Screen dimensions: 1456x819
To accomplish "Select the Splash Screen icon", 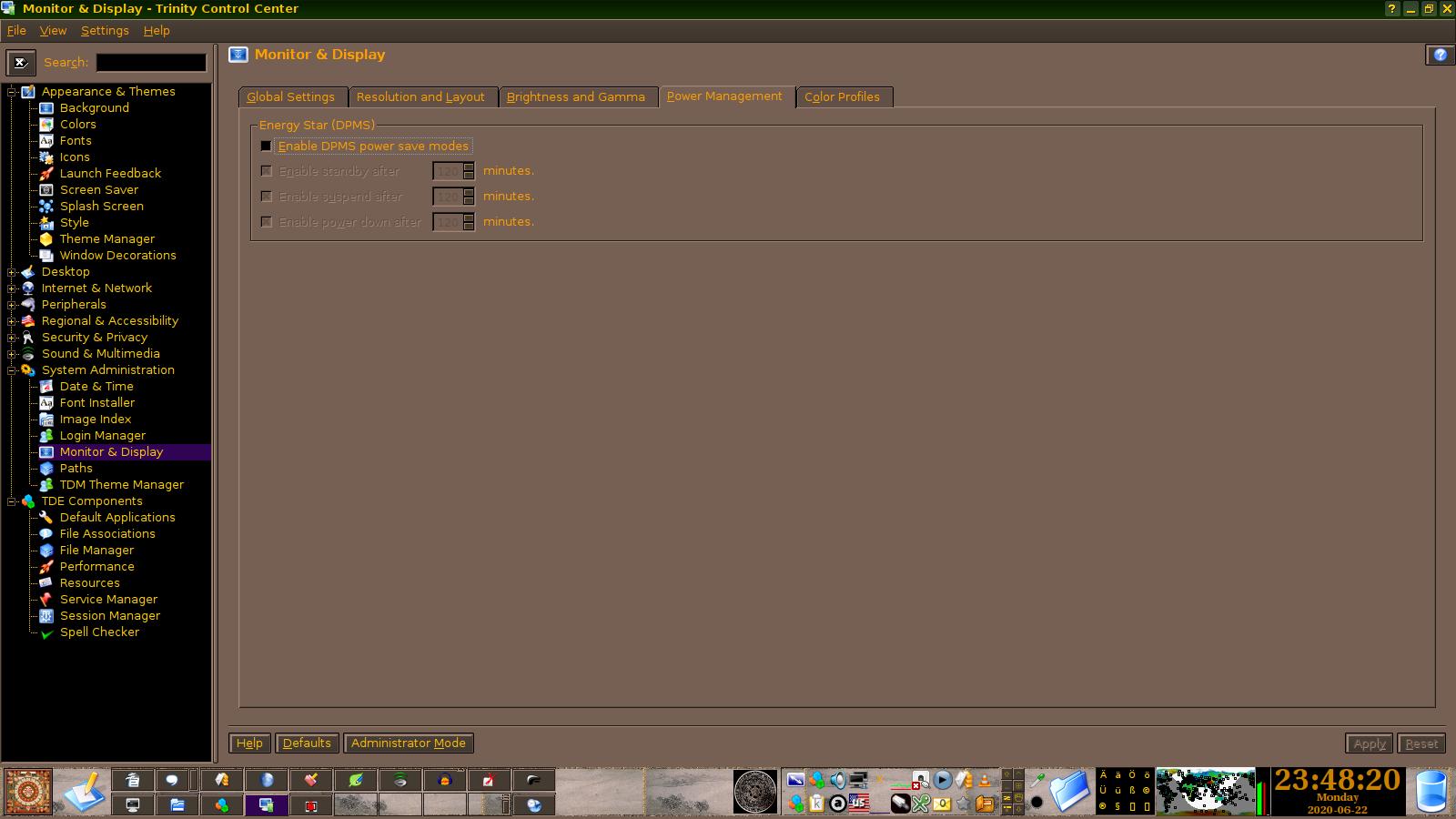I will tap(46, 206).
